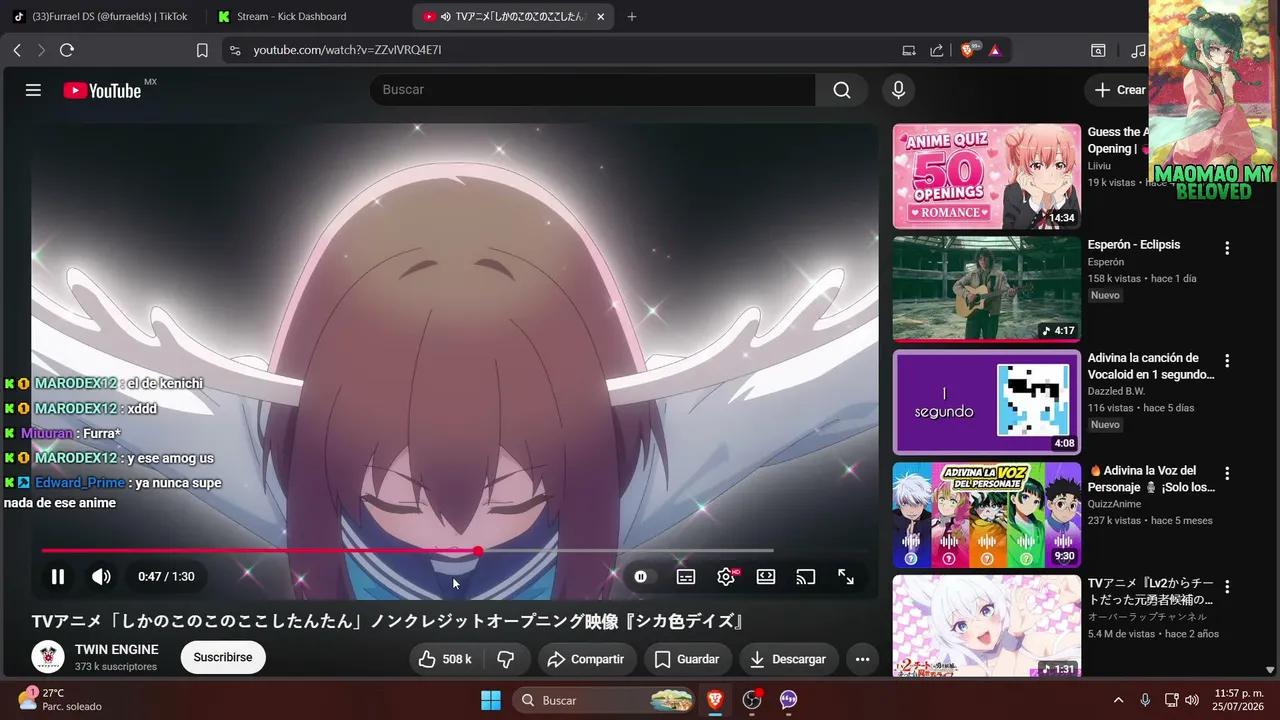1280x720 pixels.
Task: Go forward in the browser
Action: pos(41,50)
